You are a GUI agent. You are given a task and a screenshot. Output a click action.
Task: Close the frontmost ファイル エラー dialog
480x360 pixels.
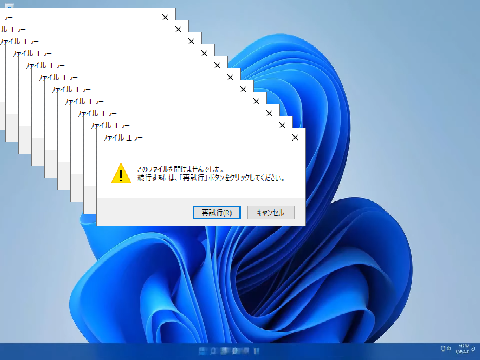[295, 137]
